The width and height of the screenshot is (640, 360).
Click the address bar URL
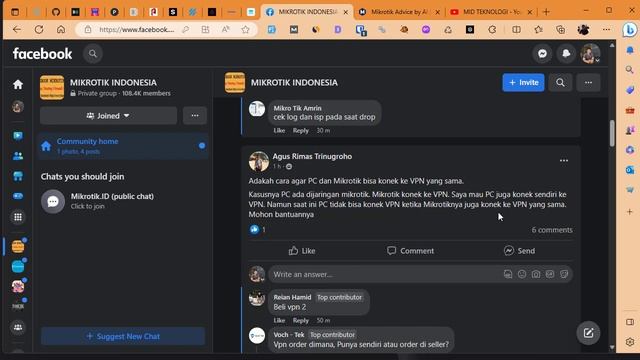(x=137, y=29)
